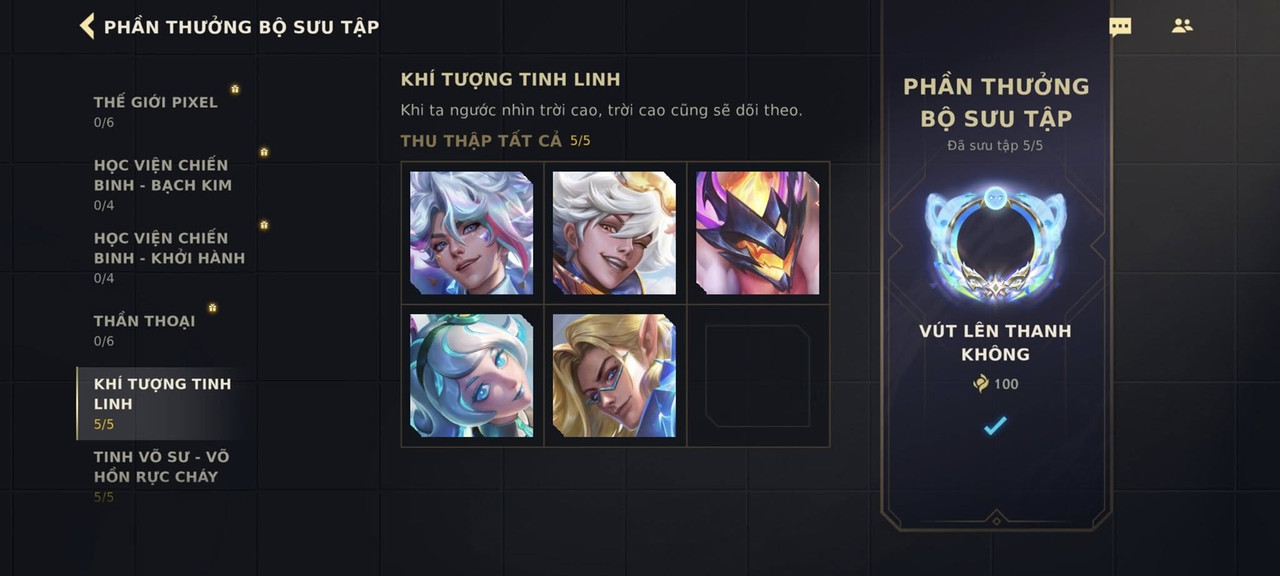Screen dimensions: 1280x576
Task: Click the reward icon beside THẾ GIỚI PIXEL
Action: coord(235,89)
